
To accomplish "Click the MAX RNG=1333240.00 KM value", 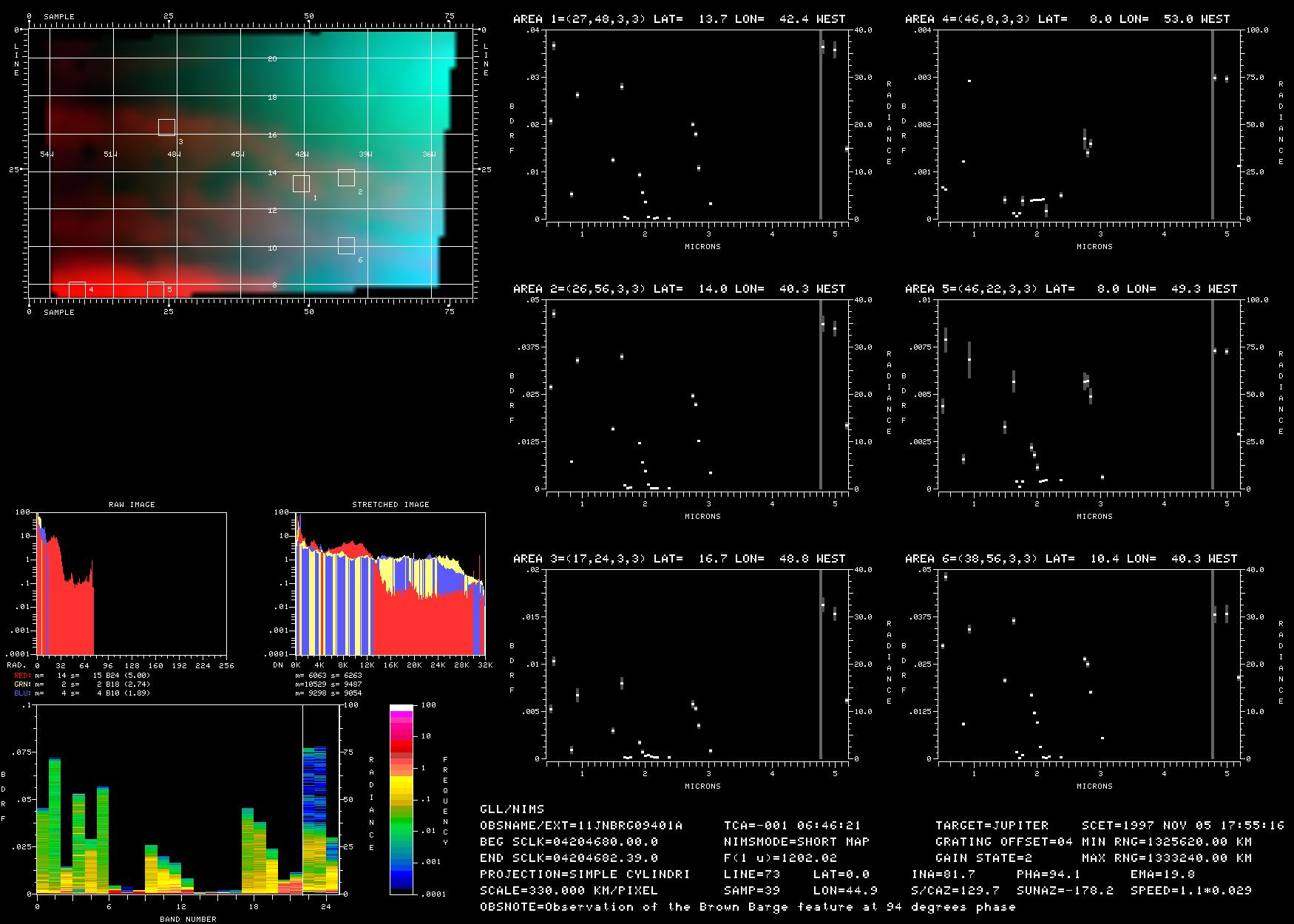I will pos(1167,858).
